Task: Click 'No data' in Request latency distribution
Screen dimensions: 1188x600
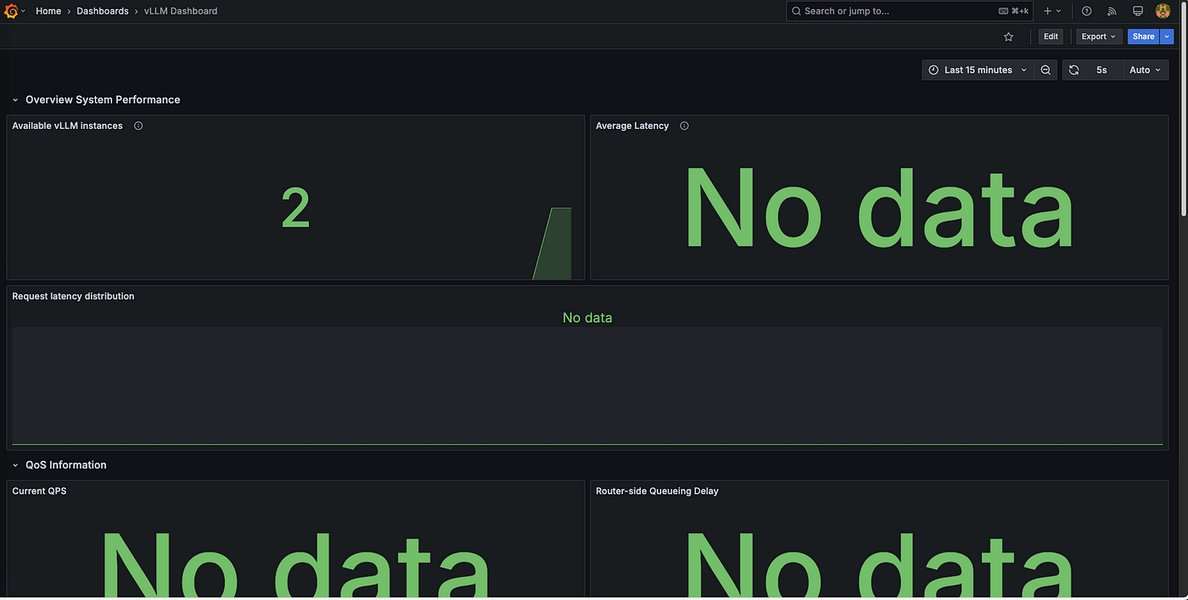Action: [x=587, y=317]
